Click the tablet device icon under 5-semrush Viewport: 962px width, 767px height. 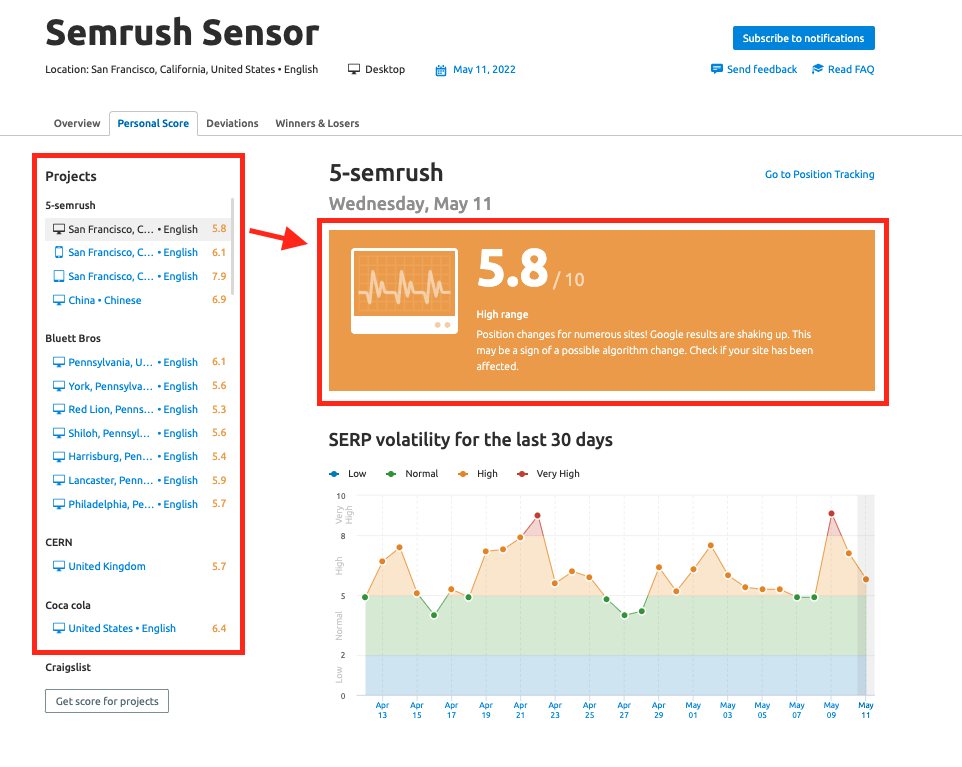click(x=58, y=277)
